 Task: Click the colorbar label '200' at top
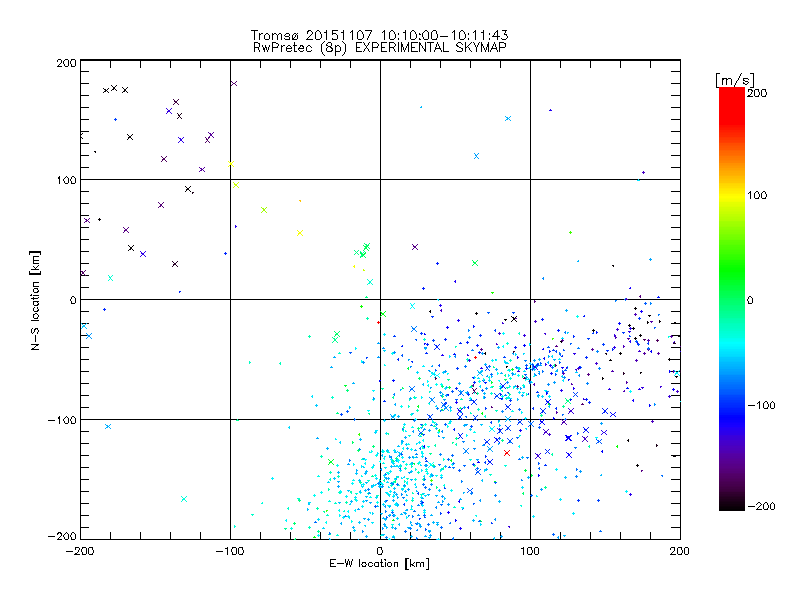(757, 93)
